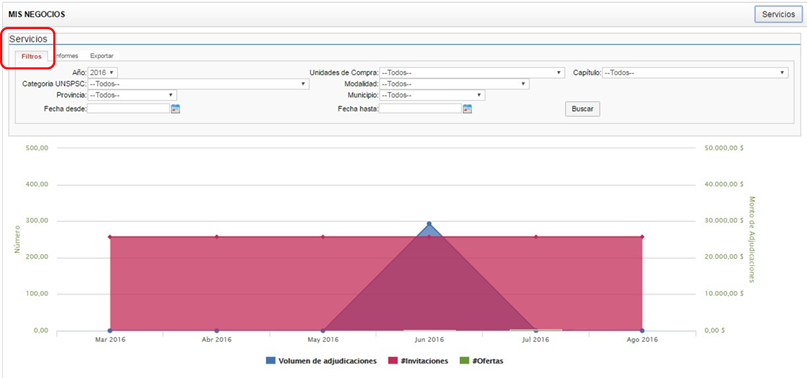Image resolution: width=807 pixels, height=378 pixels.
Task: Open the Fecha desde calendar picker icon
Action: pyautogui.click(x=176, y=109)
